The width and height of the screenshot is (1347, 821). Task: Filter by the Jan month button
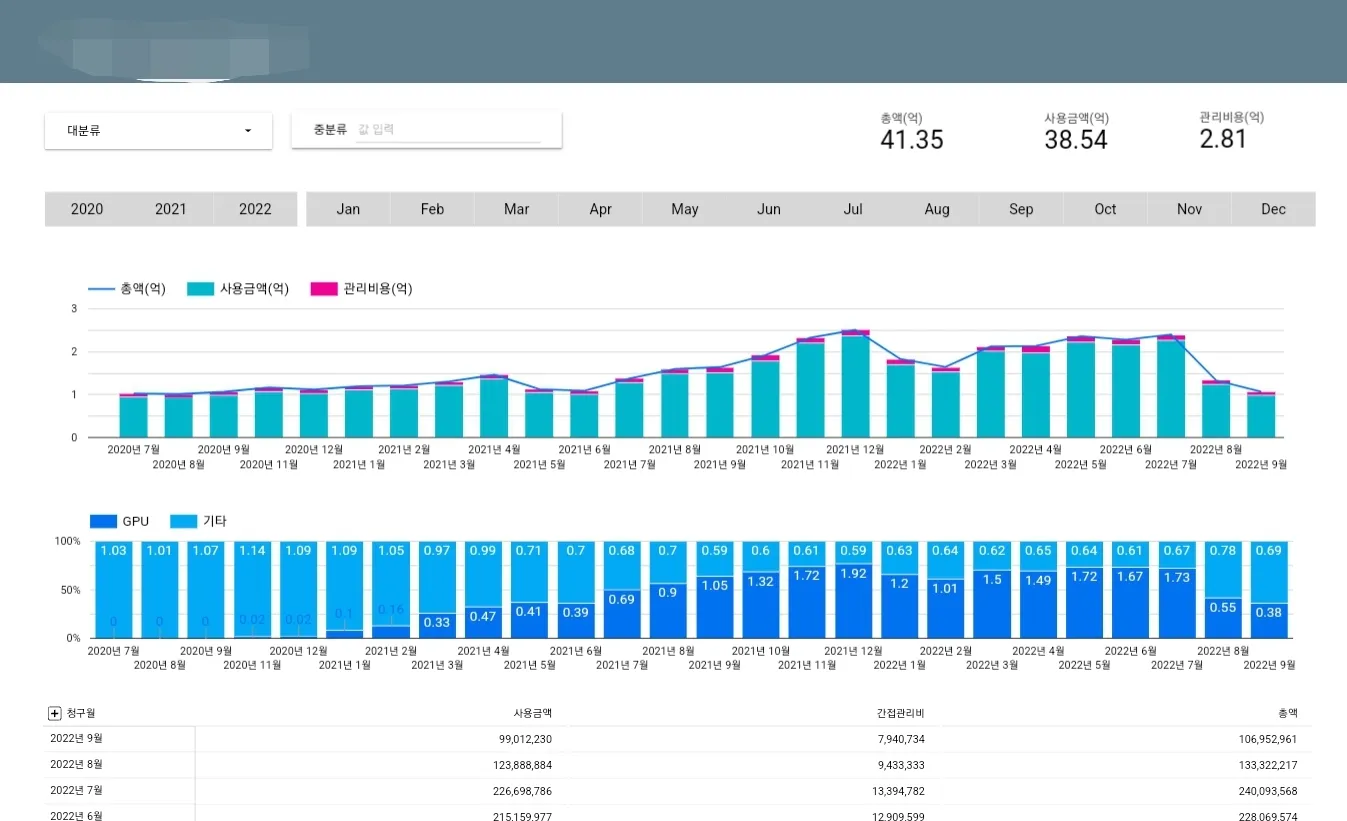348,209
